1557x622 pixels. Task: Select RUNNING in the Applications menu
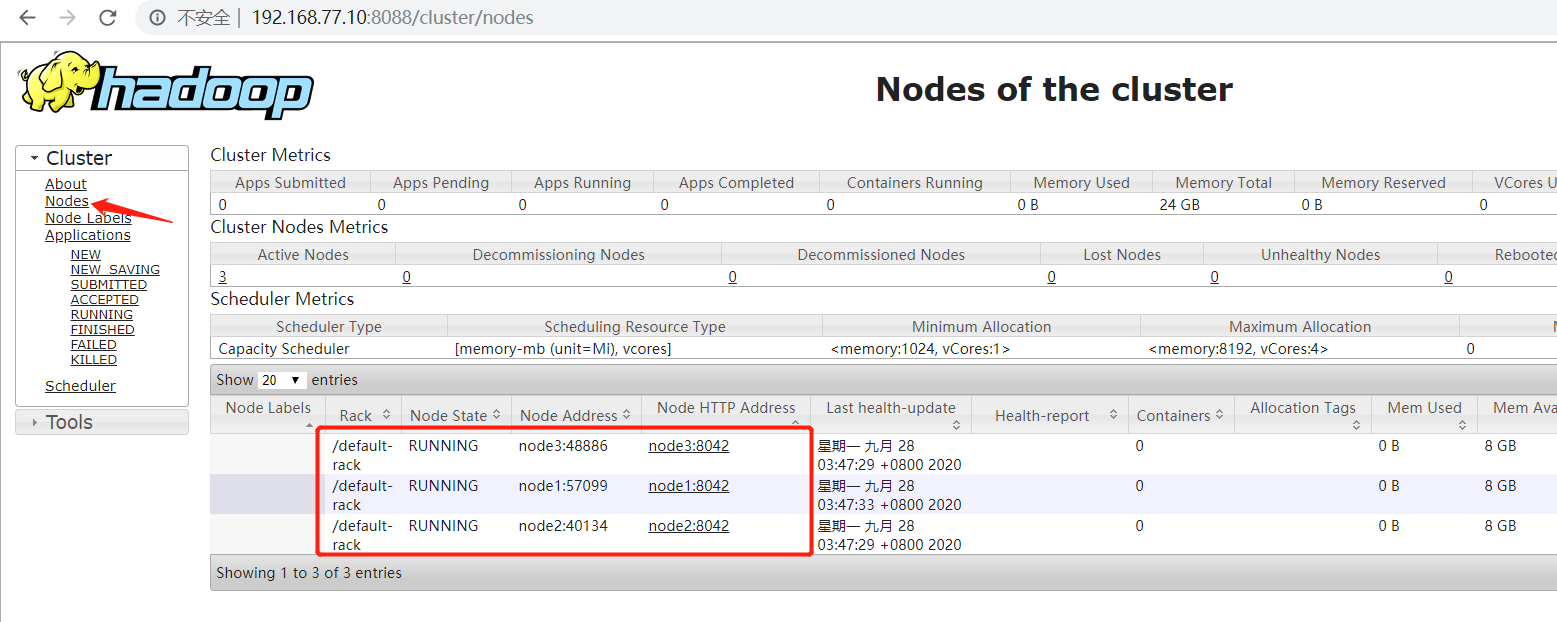[101, 314]
